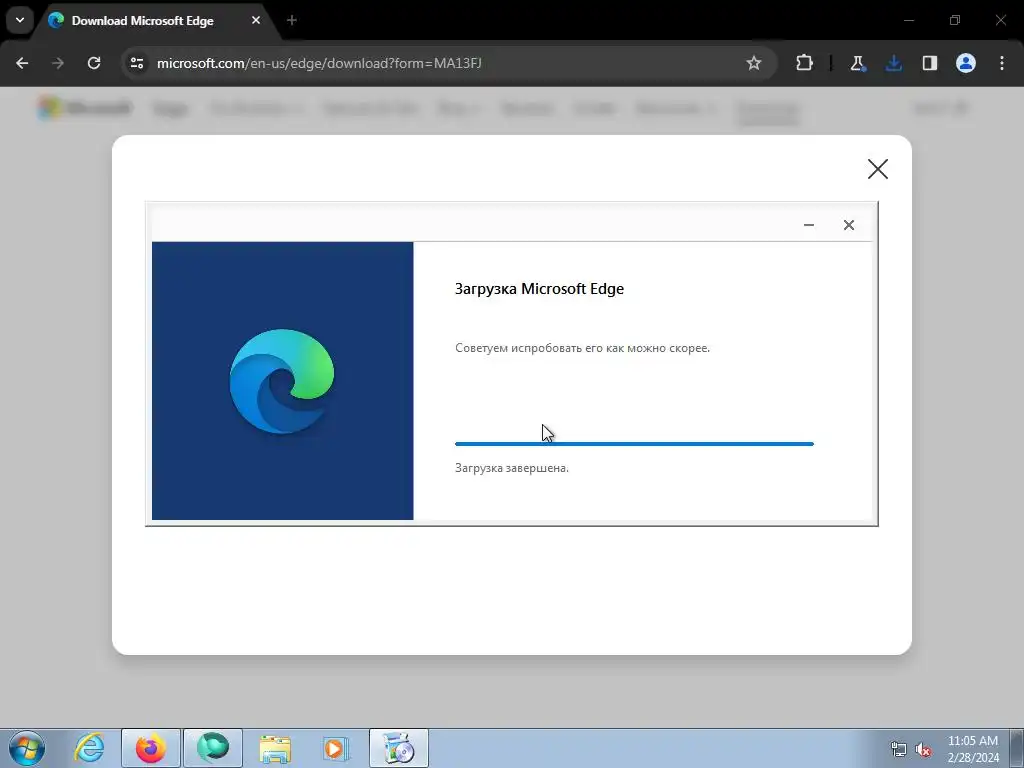Launch Internet Explorer from taskbar
Image resolution: width=1024 pixels, height=768 pixels.
(89, 748)
